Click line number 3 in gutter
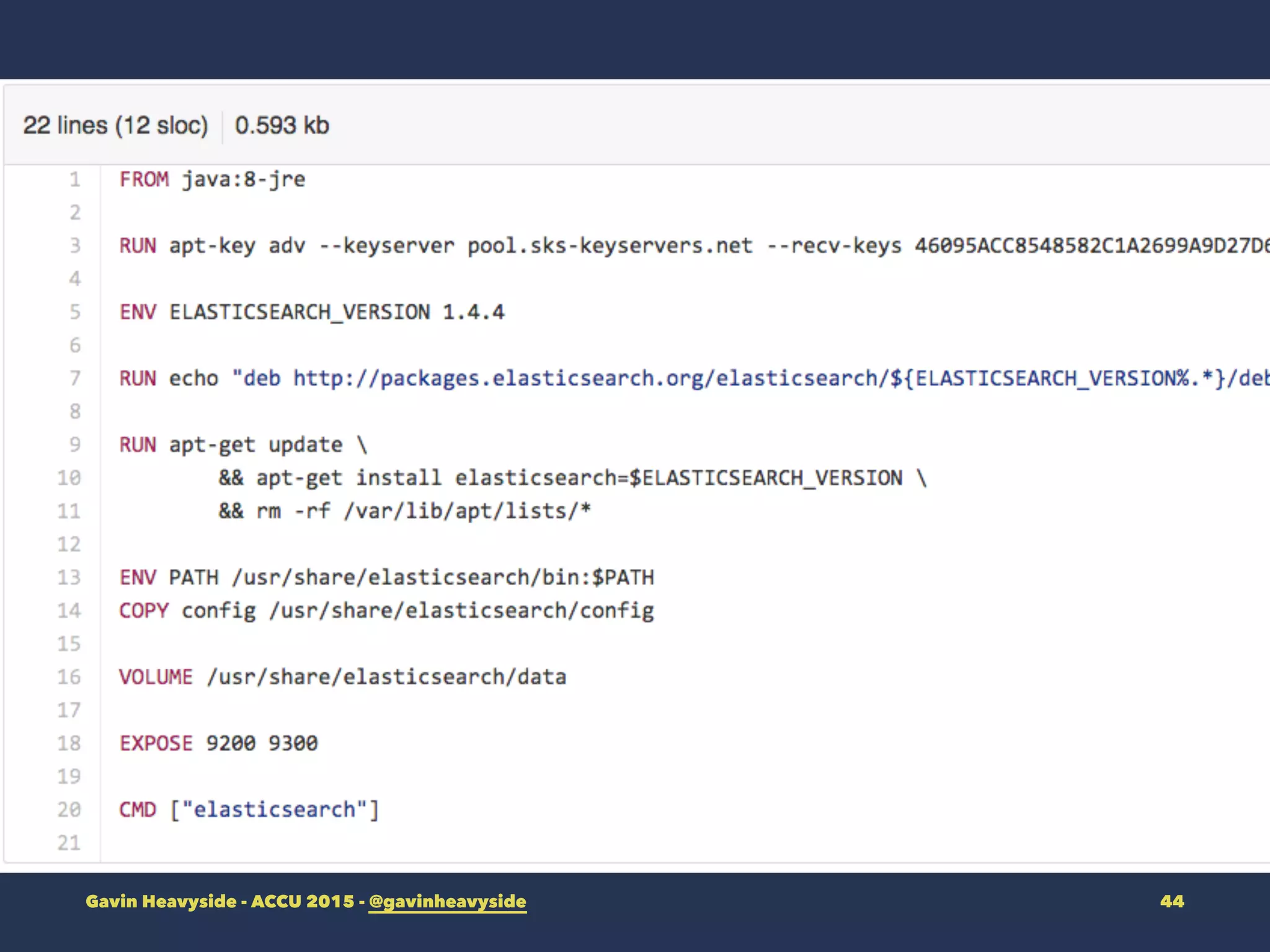 click(74, 246)
